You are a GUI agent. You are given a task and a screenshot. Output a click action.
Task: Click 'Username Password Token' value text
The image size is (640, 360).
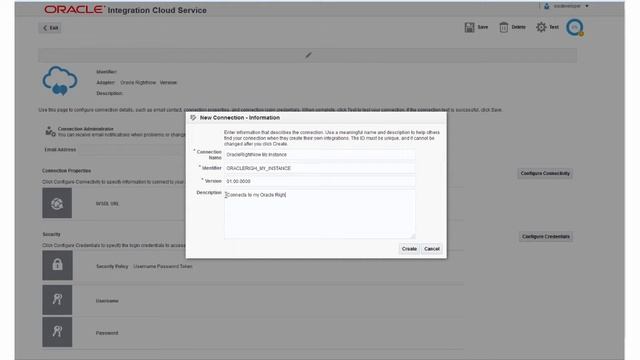(162, 266)
